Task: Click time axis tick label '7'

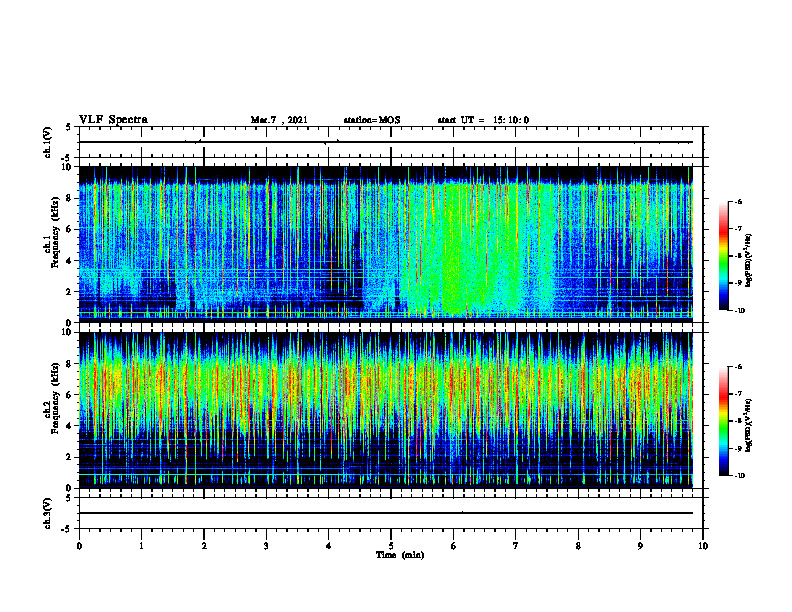Action: (x=516, y=546)
